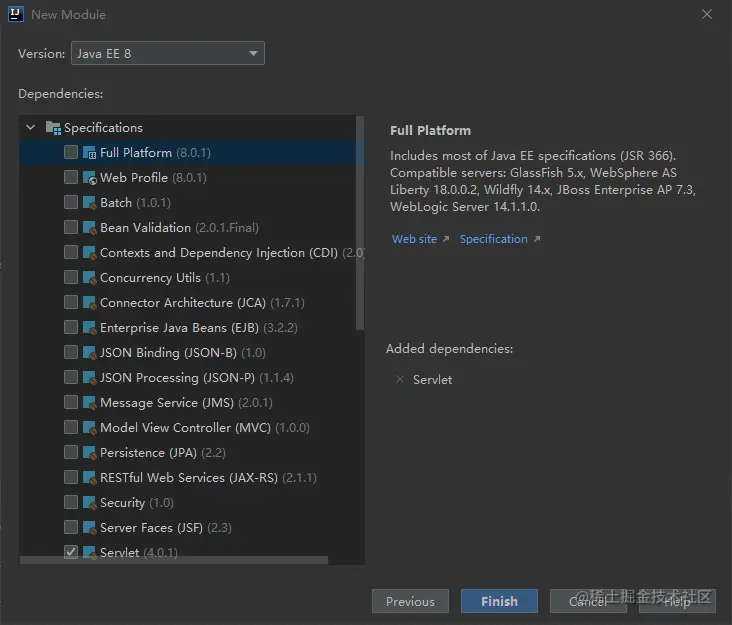
Task: Enable the Bean Validation checkbox
Action: 71,227
